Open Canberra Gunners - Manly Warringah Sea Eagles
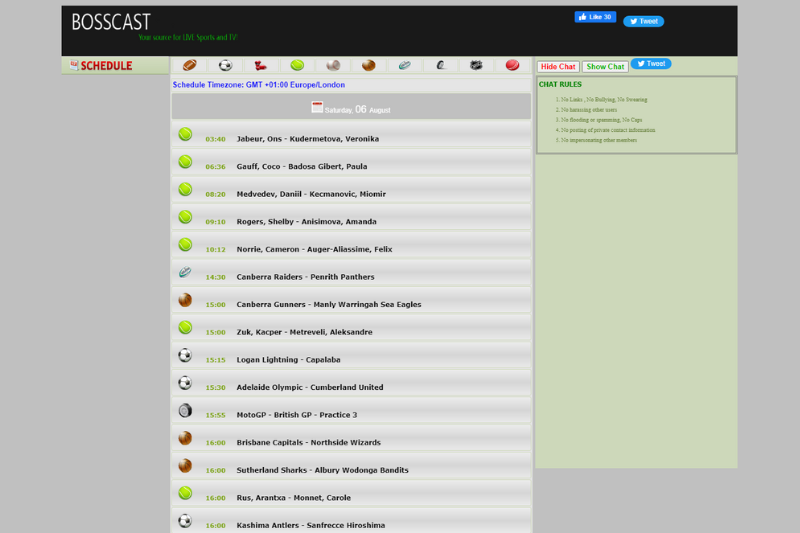The image size is (800, 533). pyautogui.click(x=329, y=304)
